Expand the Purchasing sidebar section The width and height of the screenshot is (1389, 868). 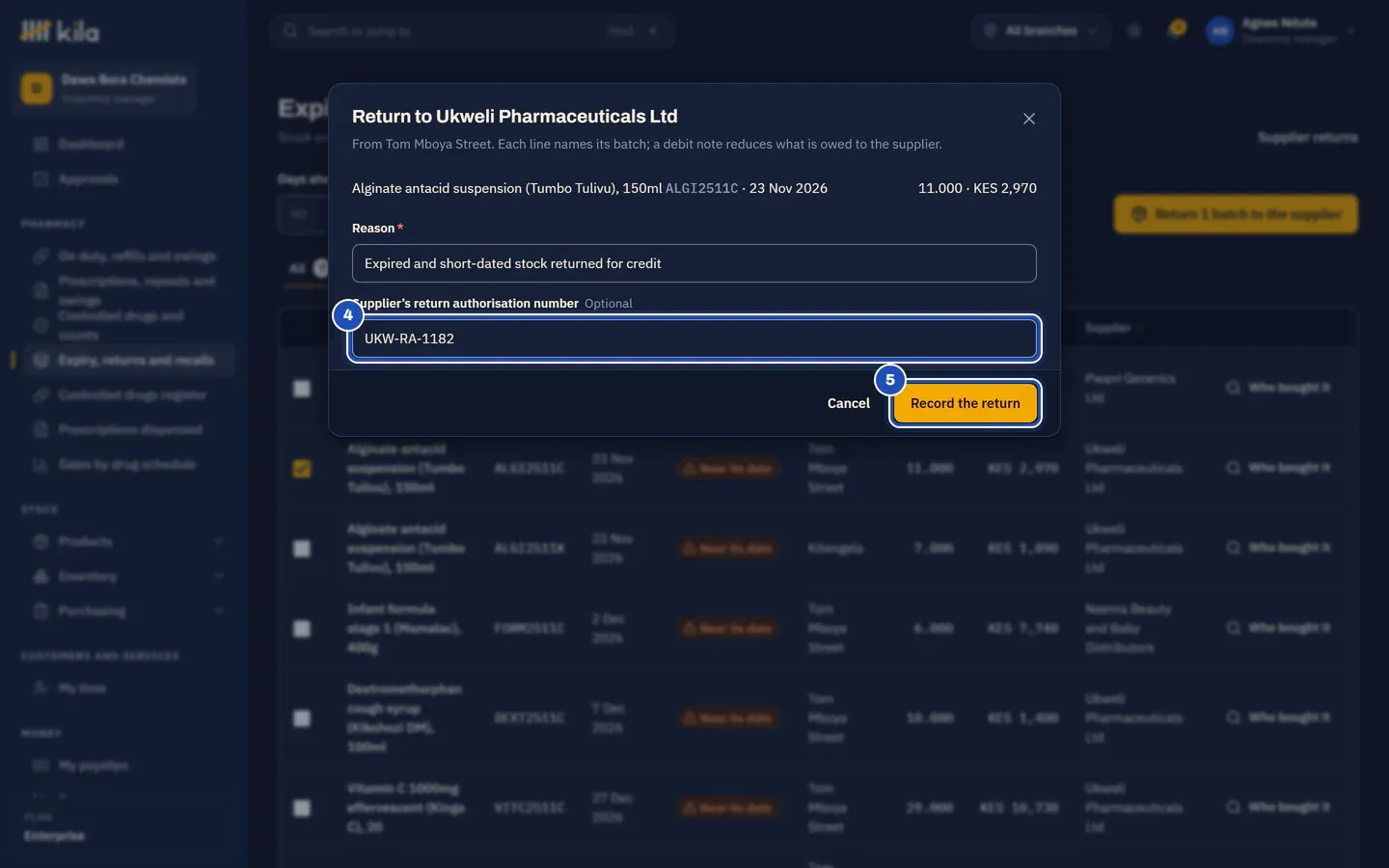129,611
